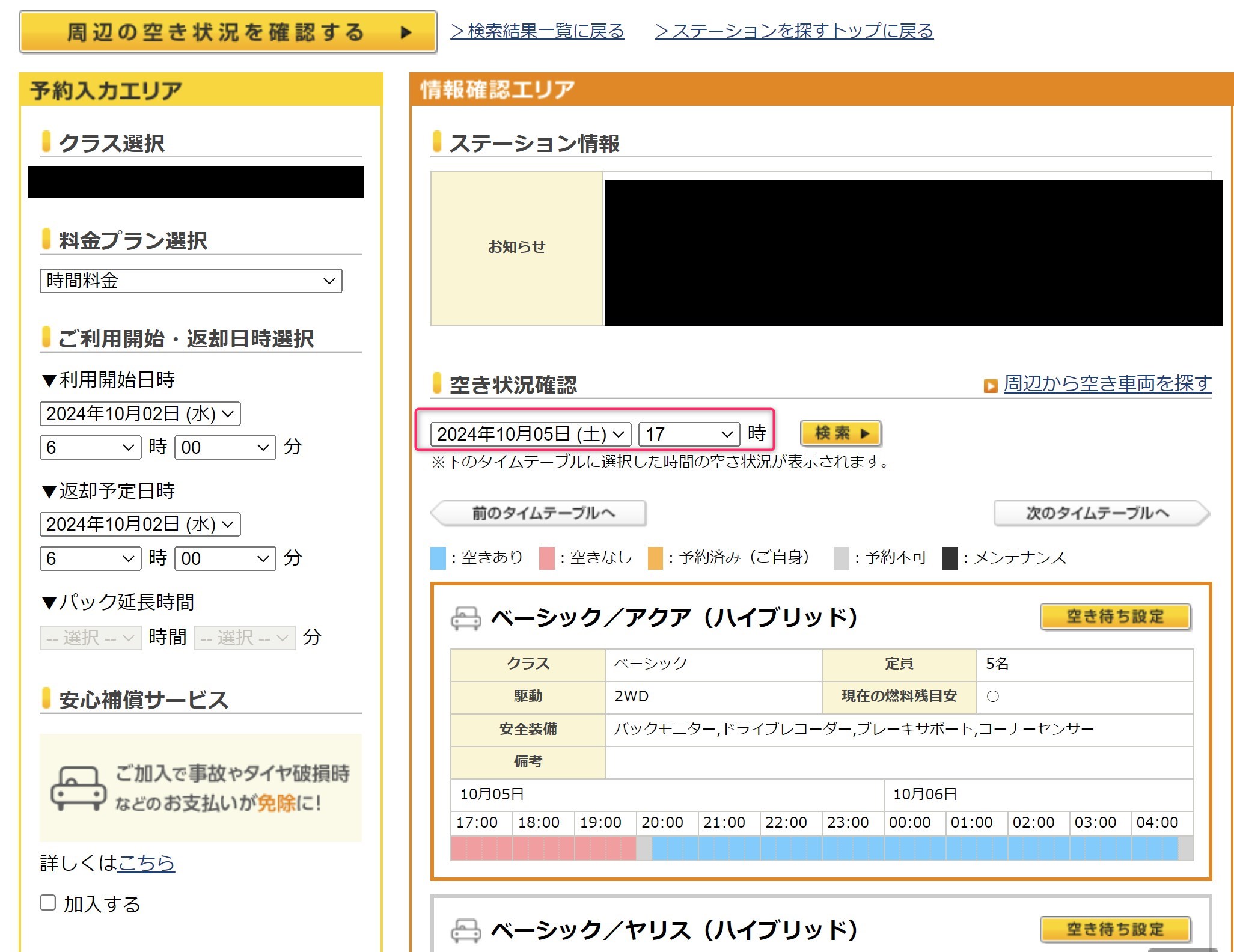
Task: Open the start minute dropdown under 利用開始日時
Action: 225,447
